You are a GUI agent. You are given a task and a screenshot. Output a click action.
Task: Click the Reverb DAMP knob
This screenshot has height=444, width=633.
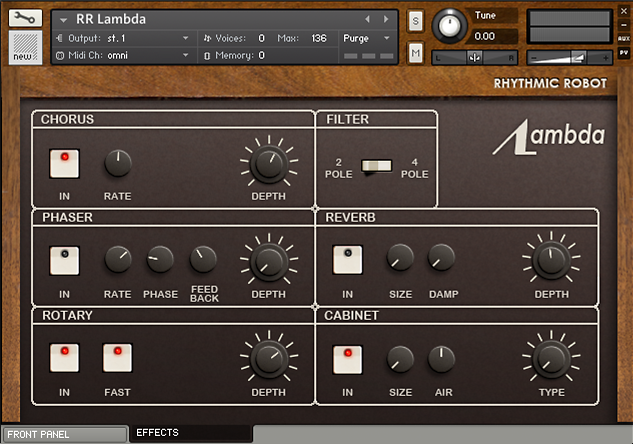point(442,258)
